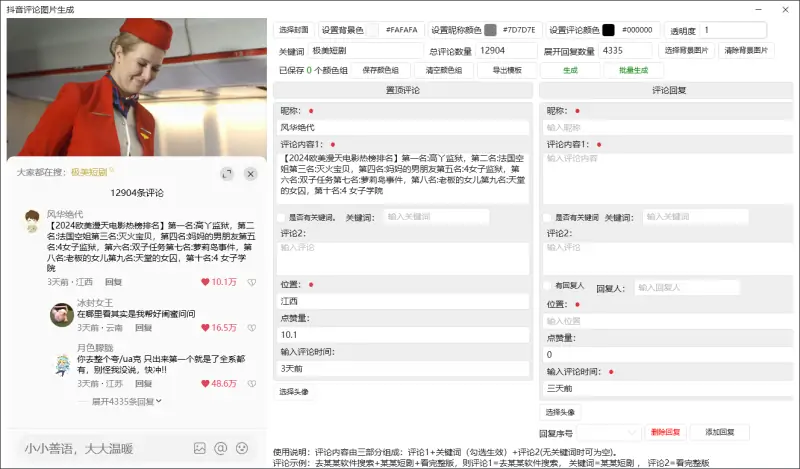Image resolution: width=800 pixels, height=469 pixels.
Task: Close the comment panel with X icon
Action: pyautogui.click(x=251, y=173)
